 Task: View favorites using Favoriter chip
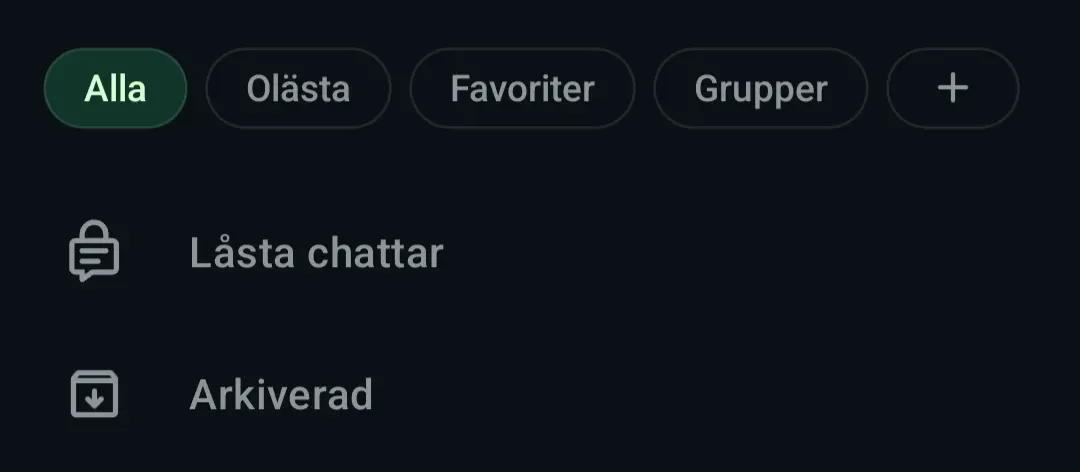pyautogui.click(x=522, y=88)
